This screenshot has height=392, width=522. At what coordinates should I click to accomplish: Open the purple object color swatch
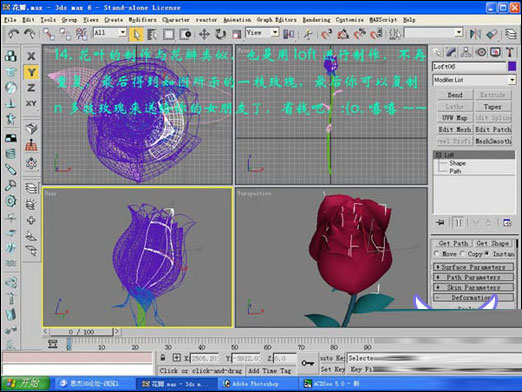pos(512,66)
